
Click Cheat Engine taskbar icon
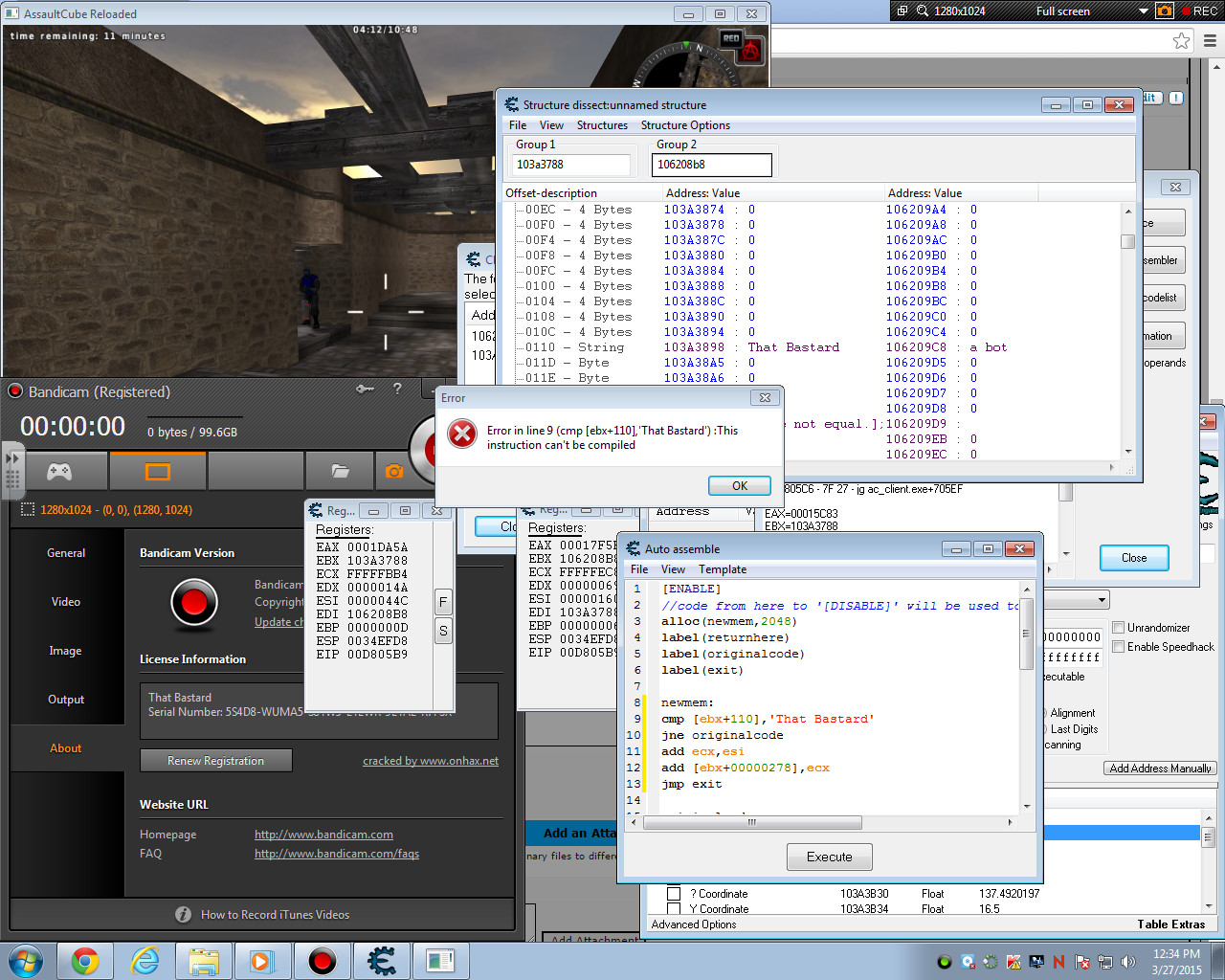point(382,961)
